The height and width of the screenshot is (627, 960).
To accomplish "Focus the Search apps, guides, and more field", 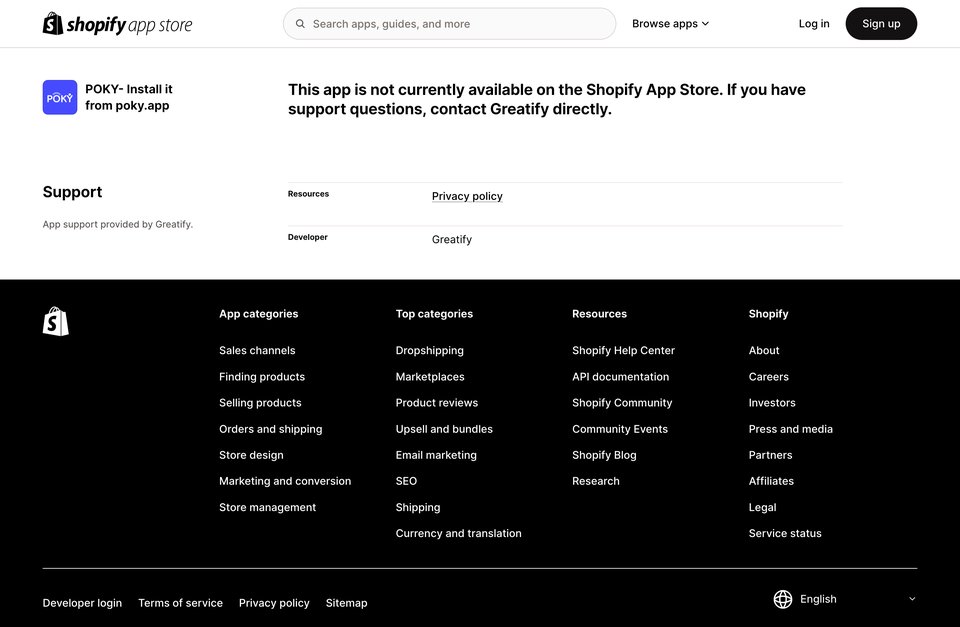I will [449, 24].
